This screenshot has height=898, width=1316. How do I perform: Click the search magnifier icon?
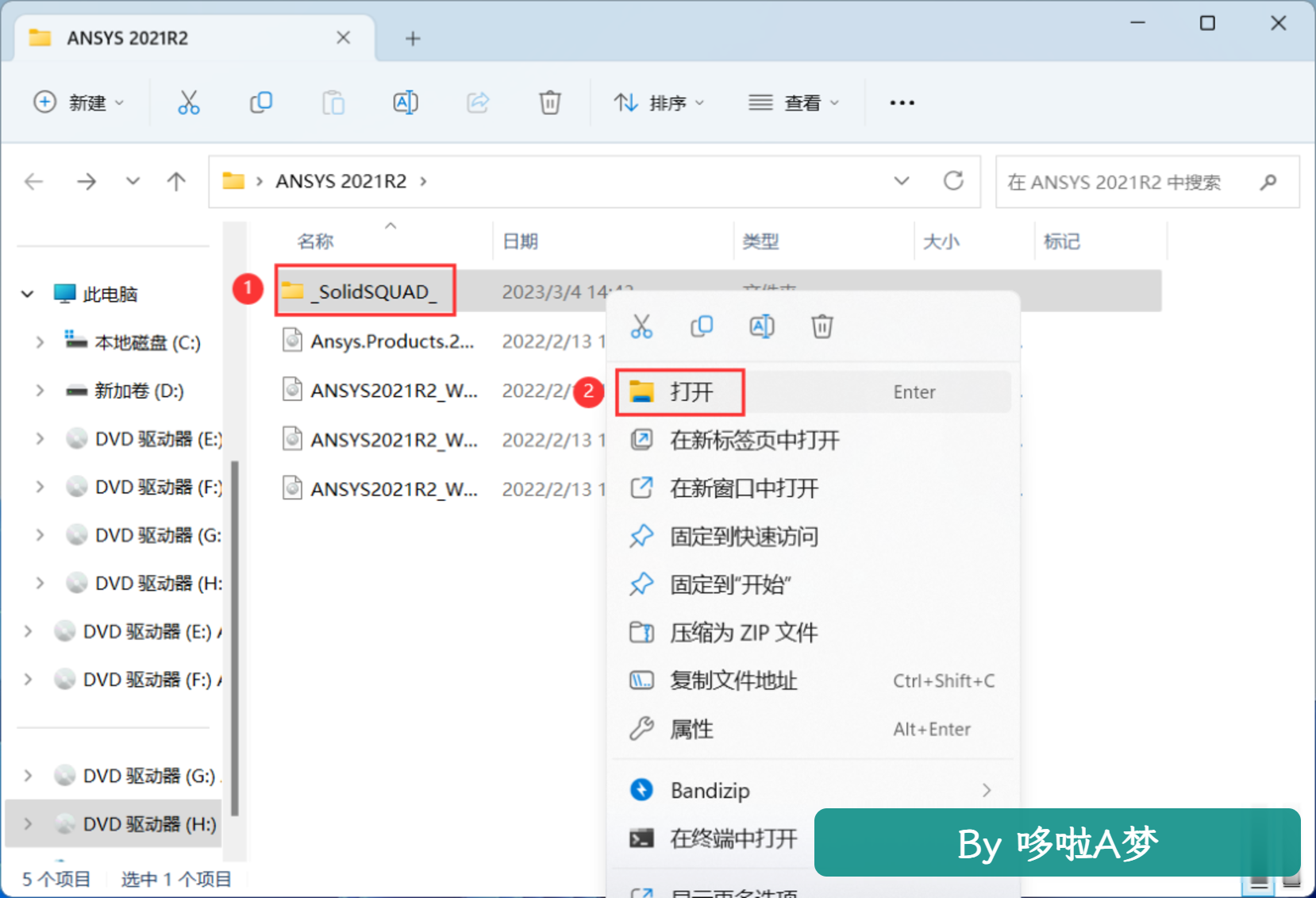(x=1268, y=182)
